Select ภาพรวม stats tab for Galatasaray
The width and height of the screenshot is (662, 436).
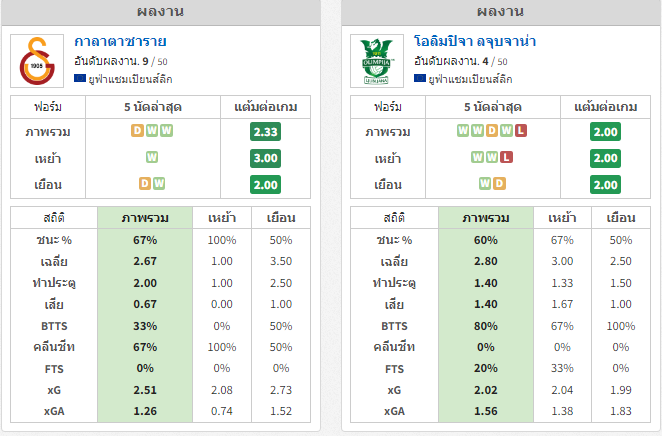click(145, 218)
